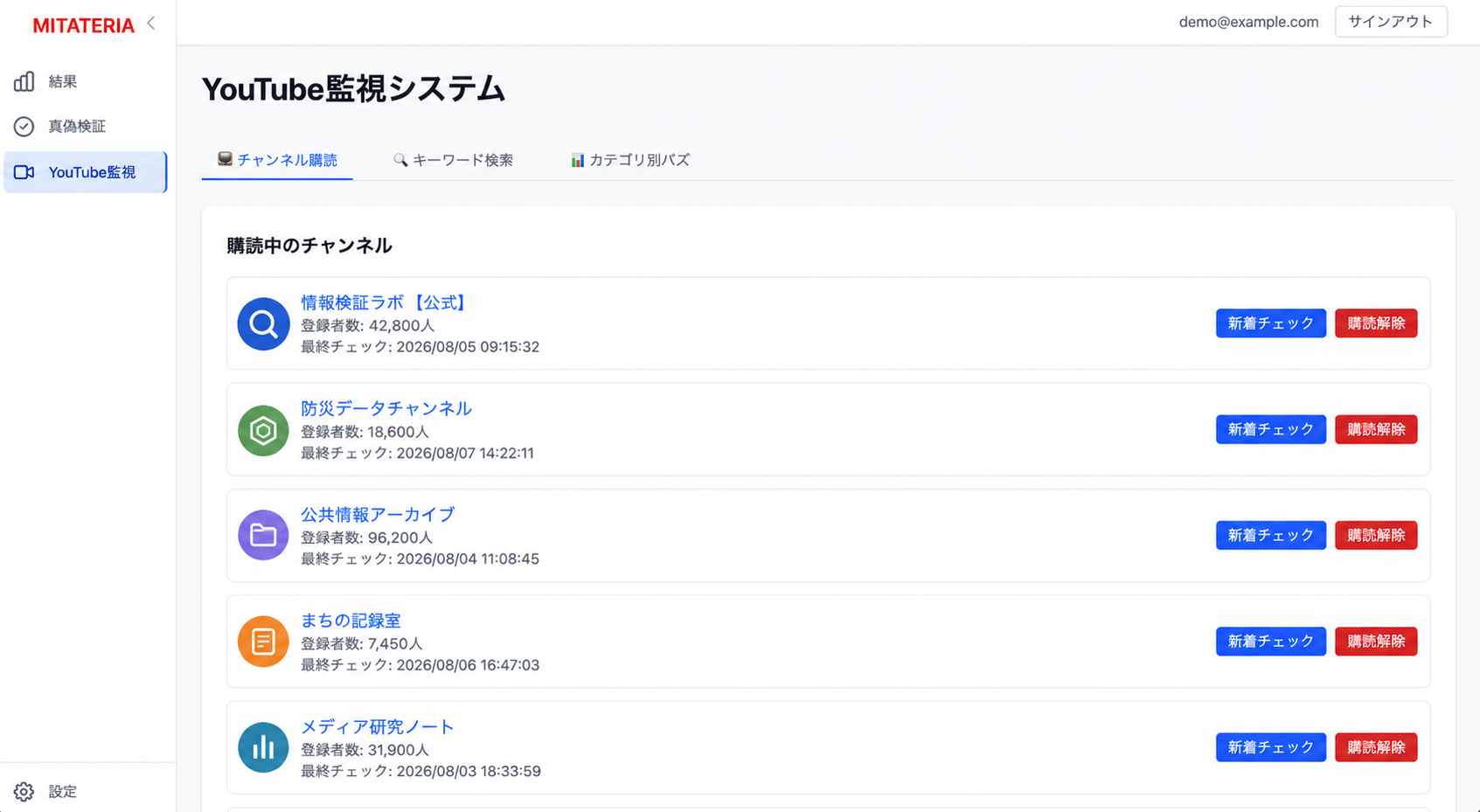
Task: Click the YouTube監視システム page title
Action: point(353,89)
